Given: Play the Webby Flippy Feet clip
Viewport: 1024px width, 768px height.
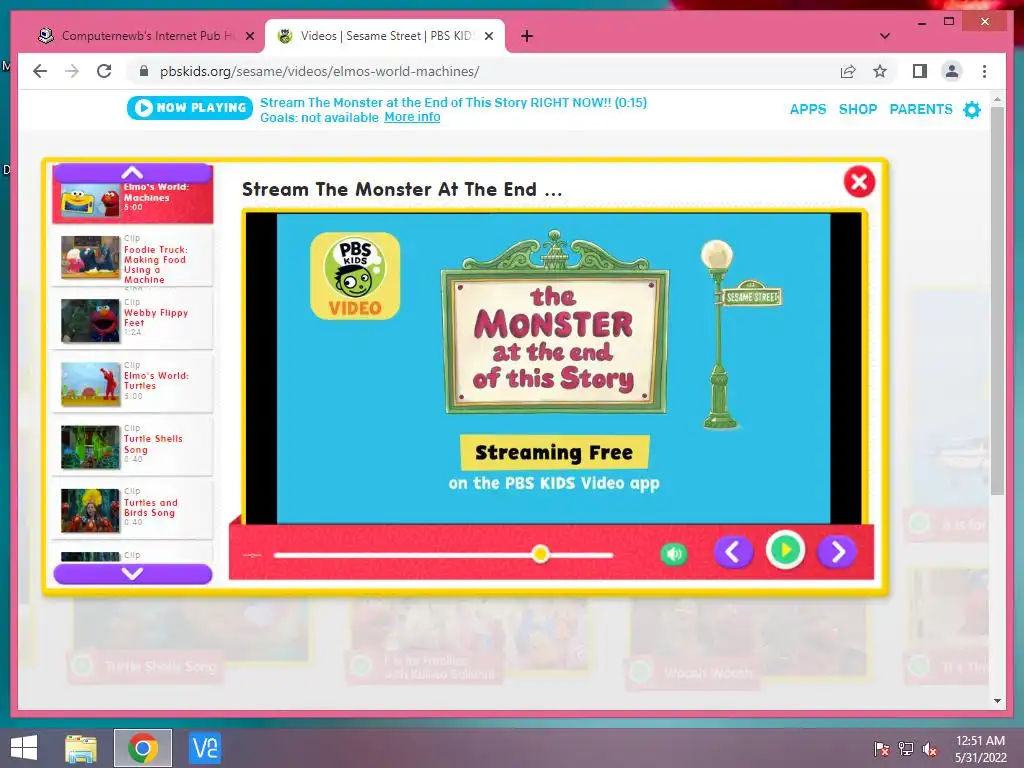Looking at the screenshot, I should point(133,320).
